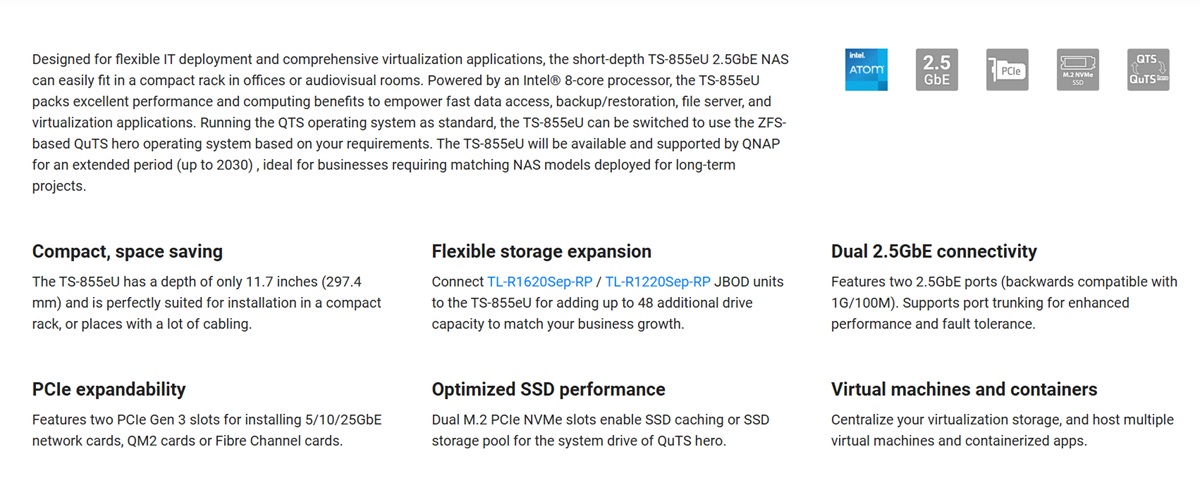Open the M.2 NVMe SSD icon
The image size is (1200, 485).
pos(1078,70)
